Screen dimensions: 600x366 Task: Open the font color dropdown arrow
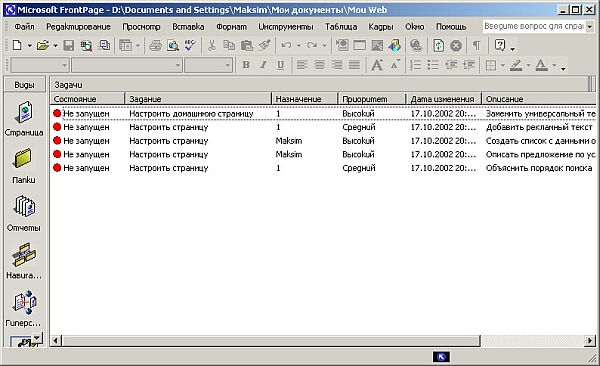pyautogui.click(x=554, y=65)
